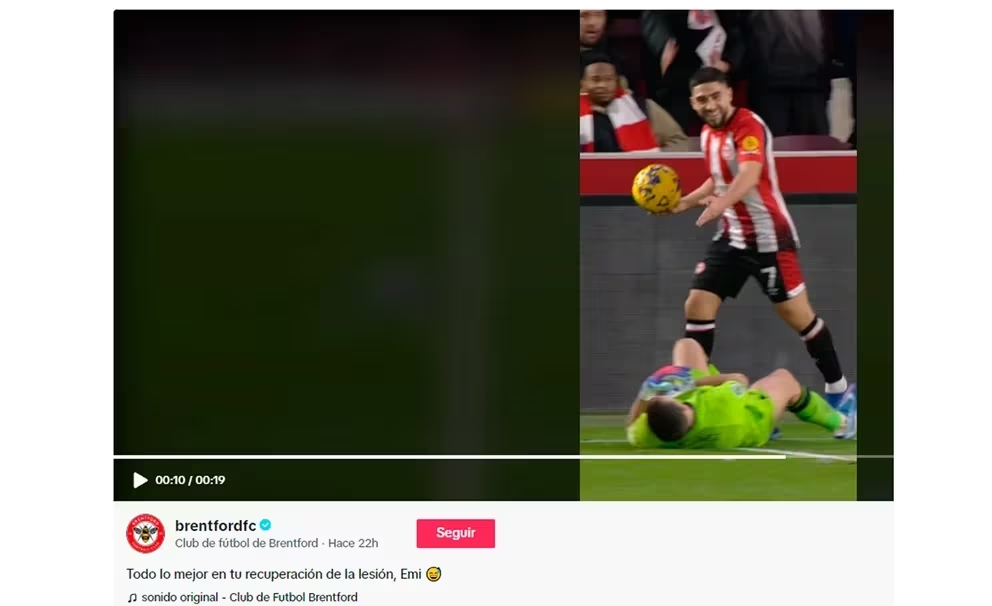Click the 00:10 / 00:19 time display
This screenshot has height=606, width=992.
pyautogui.click(x=190, y=480)
